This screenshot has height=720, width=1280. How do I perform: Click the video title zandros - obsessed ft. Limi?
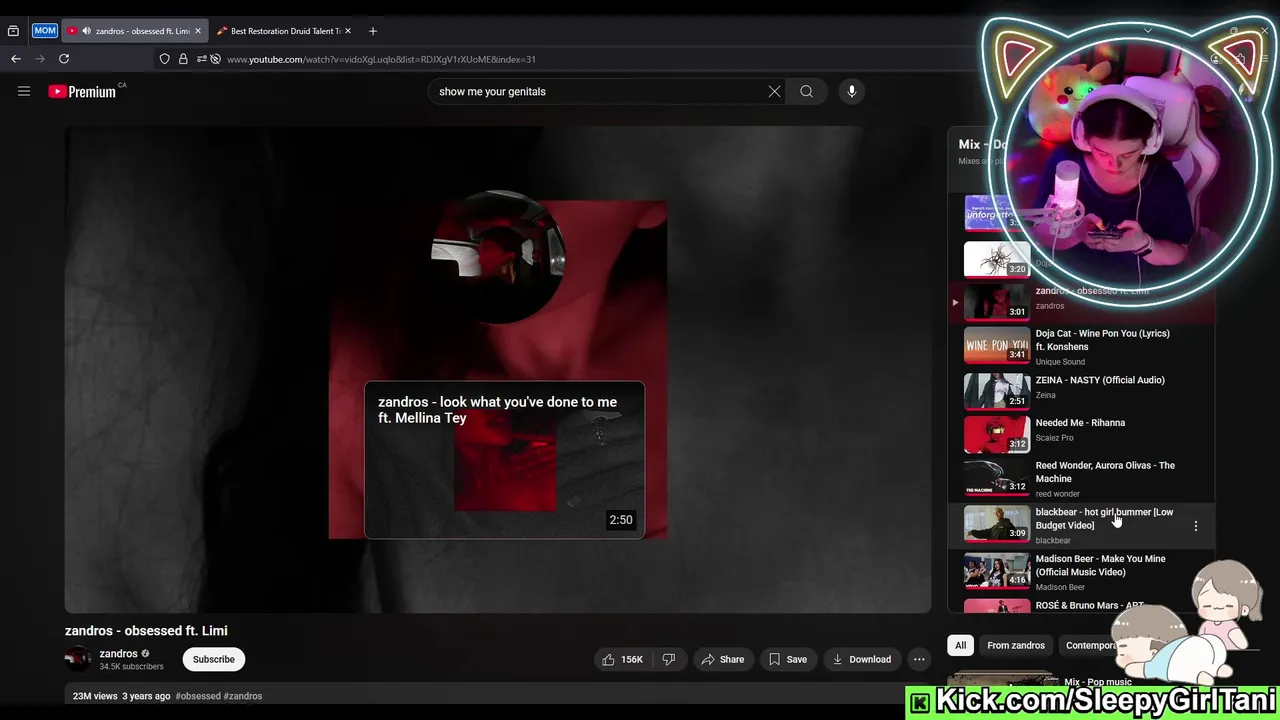click(146, 631)
